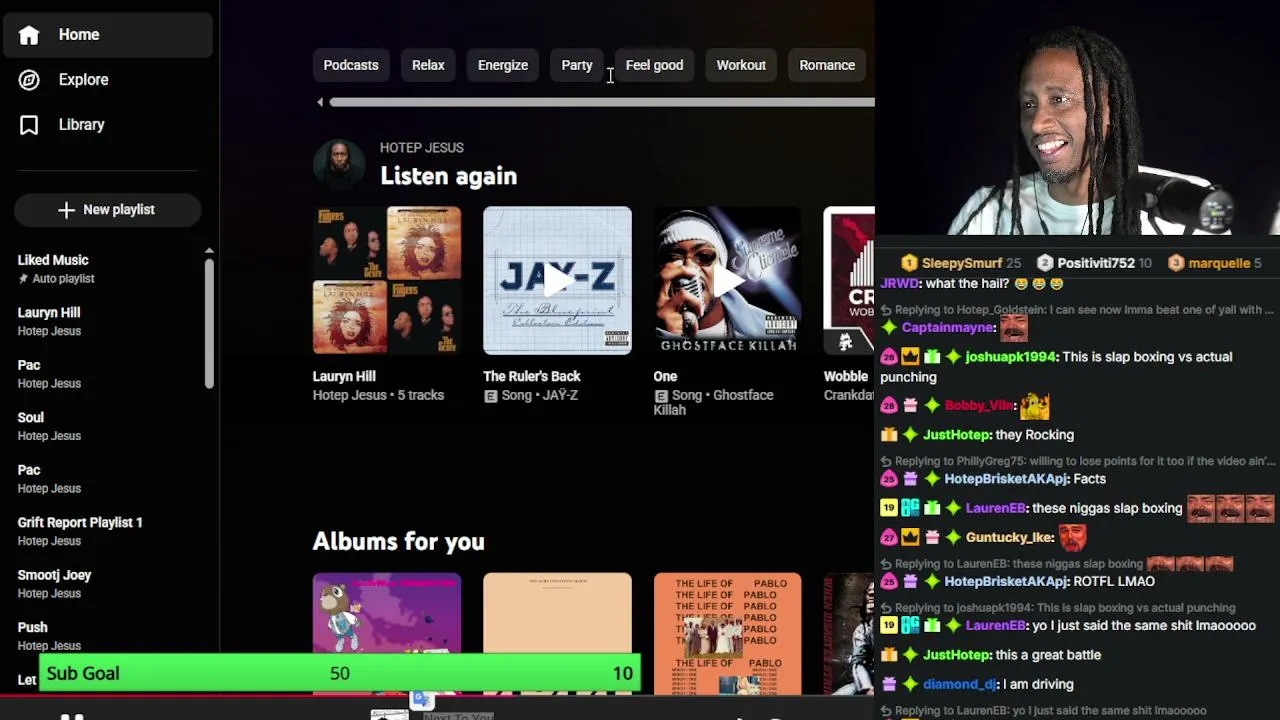Click the Guntucky_Ike username in chat
1280x720 pixels.
(x=1010, y=538)
